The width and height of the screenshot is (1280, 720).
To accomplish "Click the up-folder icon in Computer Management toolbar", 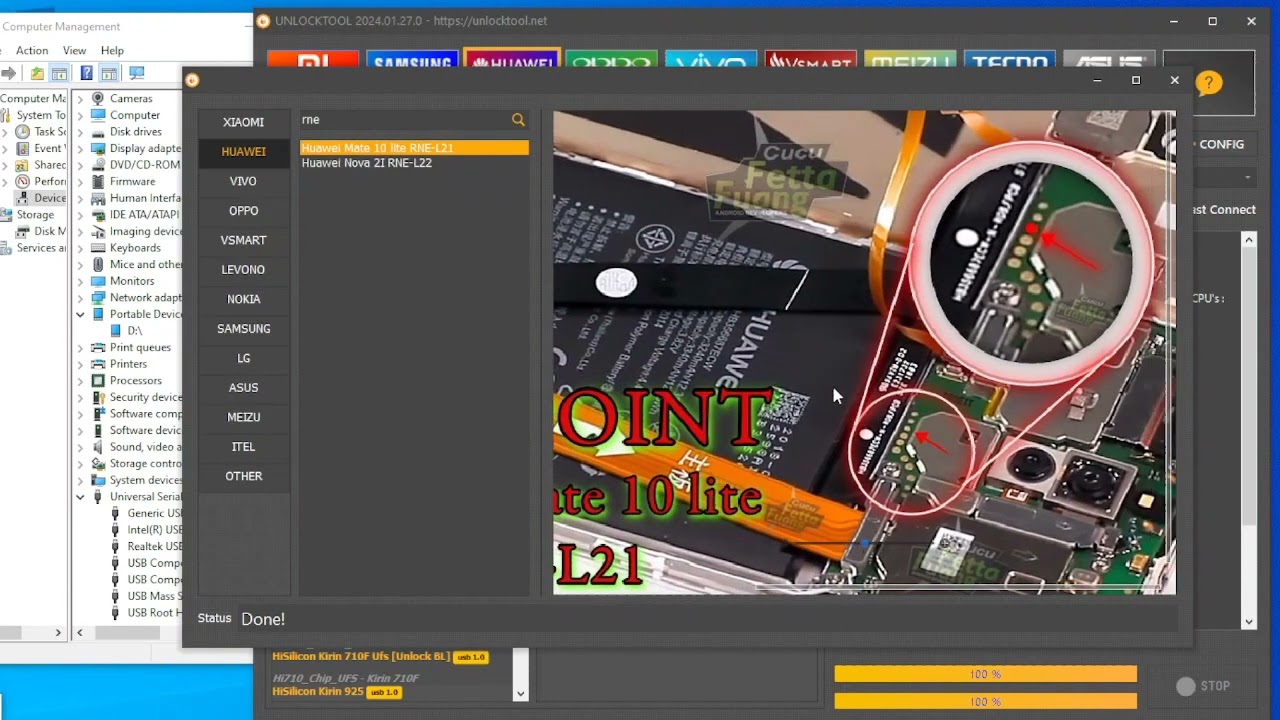I will click(x=37, y=73).
